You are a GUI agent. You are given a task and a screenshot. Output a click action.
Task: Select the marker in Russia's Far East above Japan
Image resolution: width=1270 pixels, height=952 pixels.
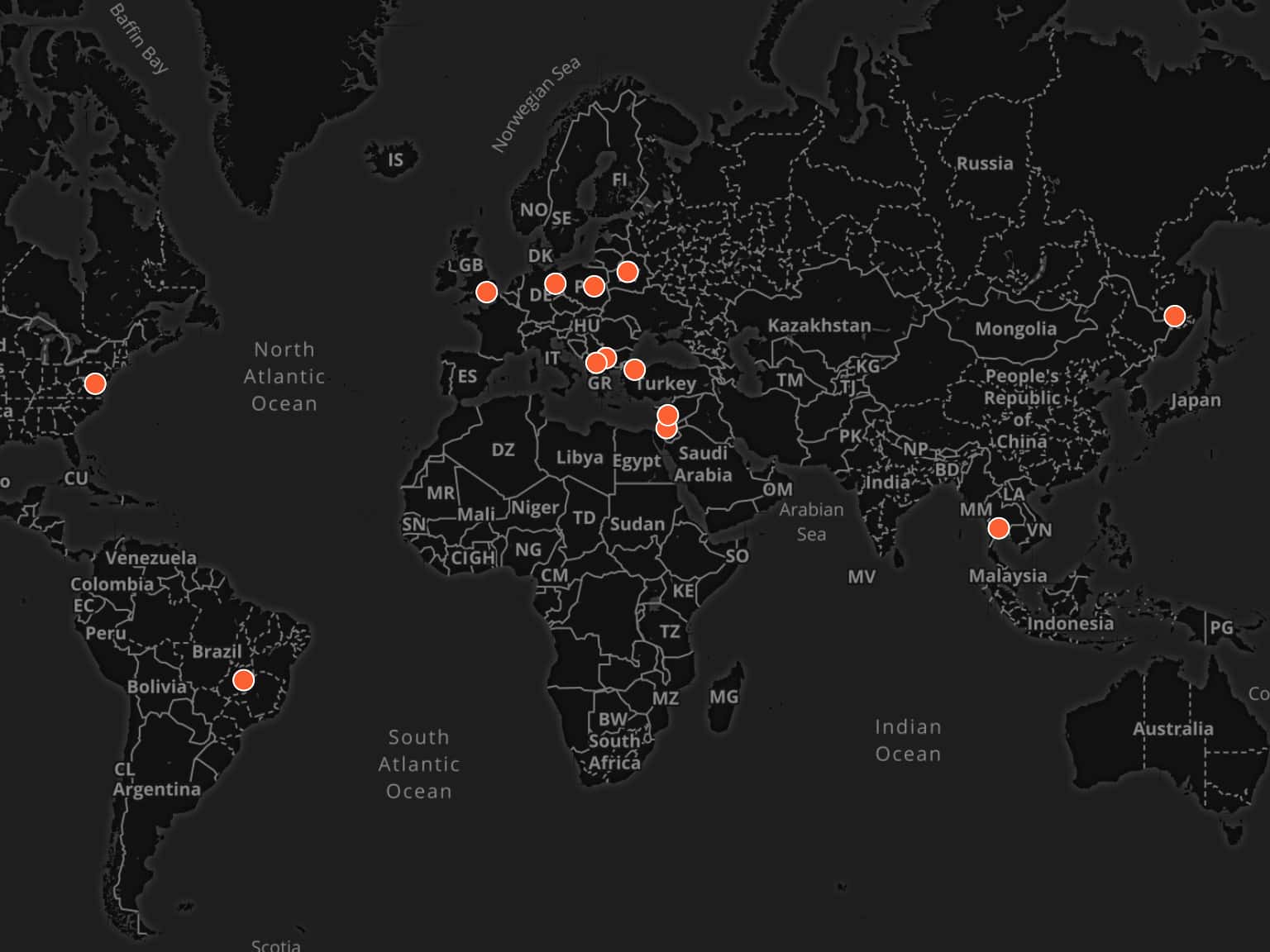point(1174,316)
